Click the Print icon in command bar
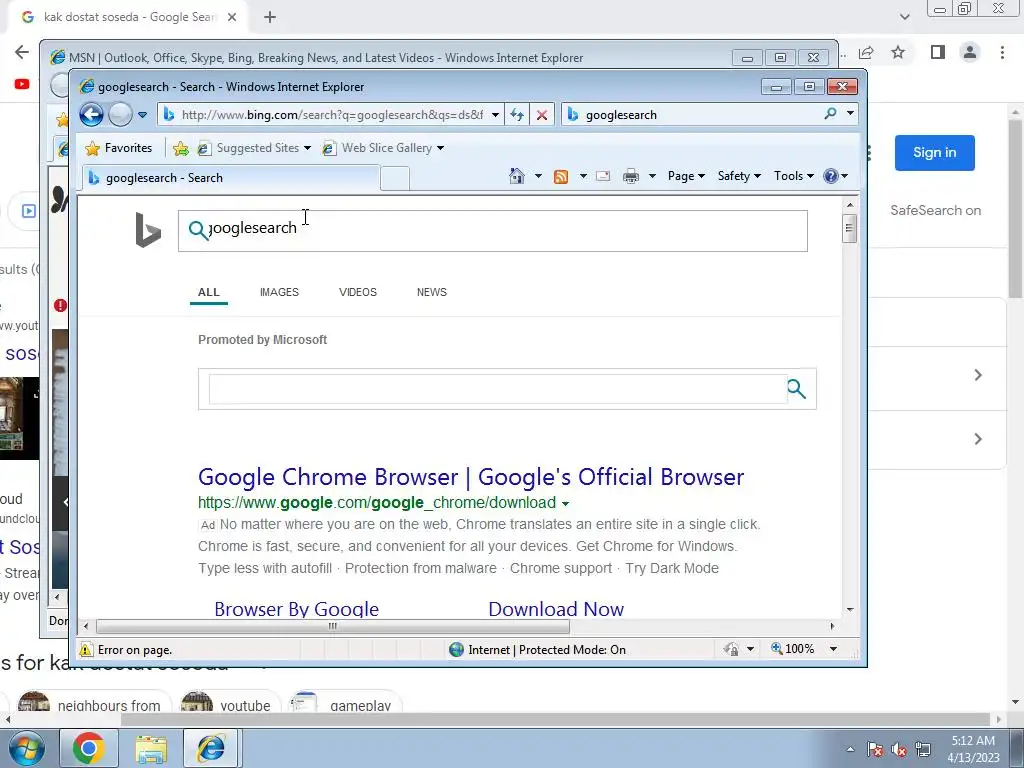This screenshot has width=1024, height=768. (631, 176)
